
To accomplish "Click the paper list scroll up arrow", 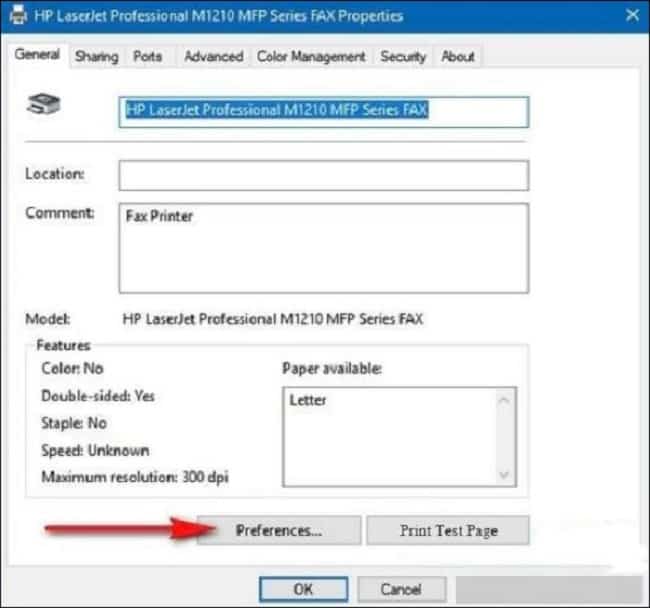I will click(x=504, y=400).
